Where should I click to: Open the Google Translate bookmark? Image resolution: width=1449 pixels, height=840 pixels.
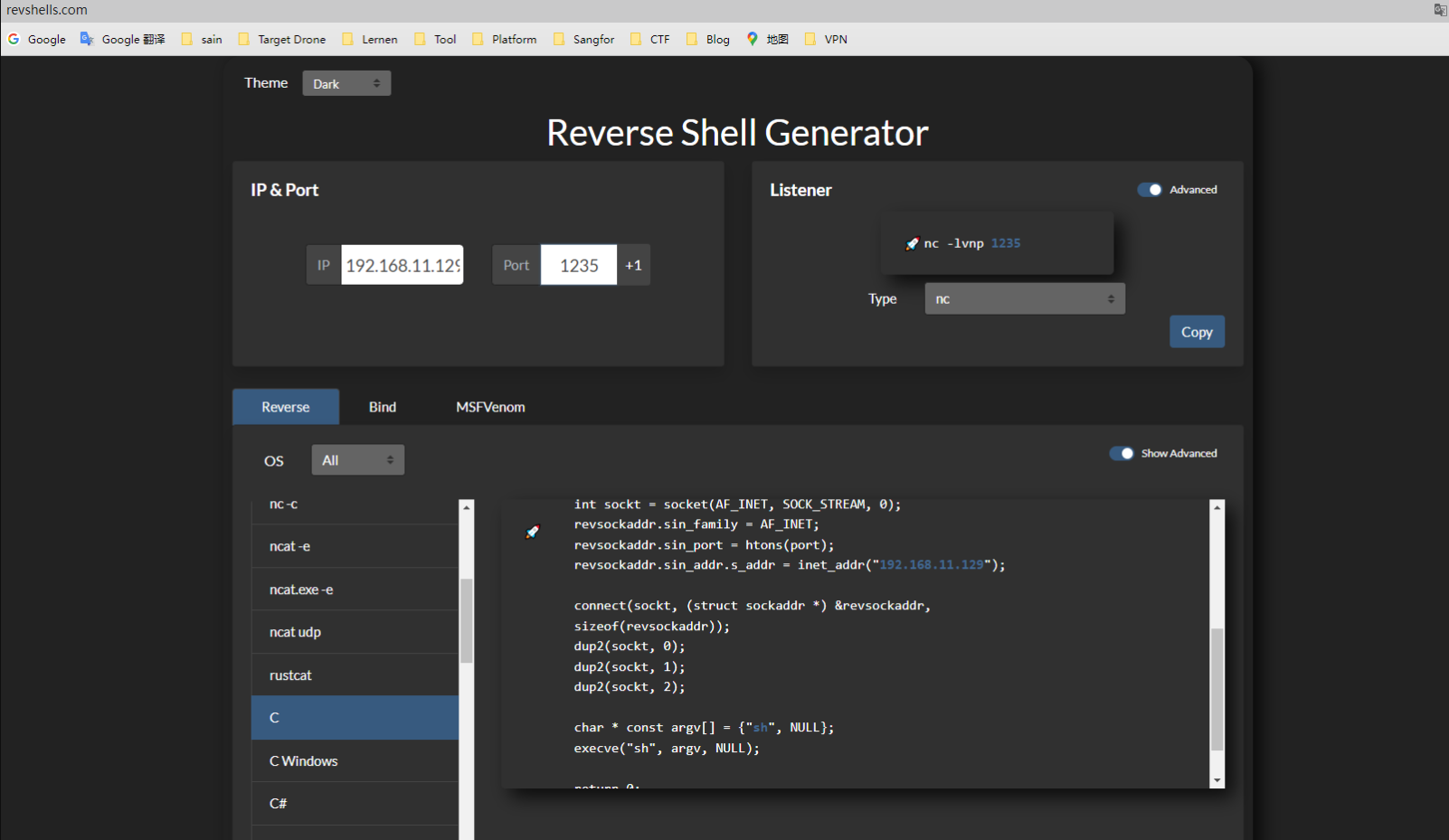pyautogui.click(x=123, y=39)
